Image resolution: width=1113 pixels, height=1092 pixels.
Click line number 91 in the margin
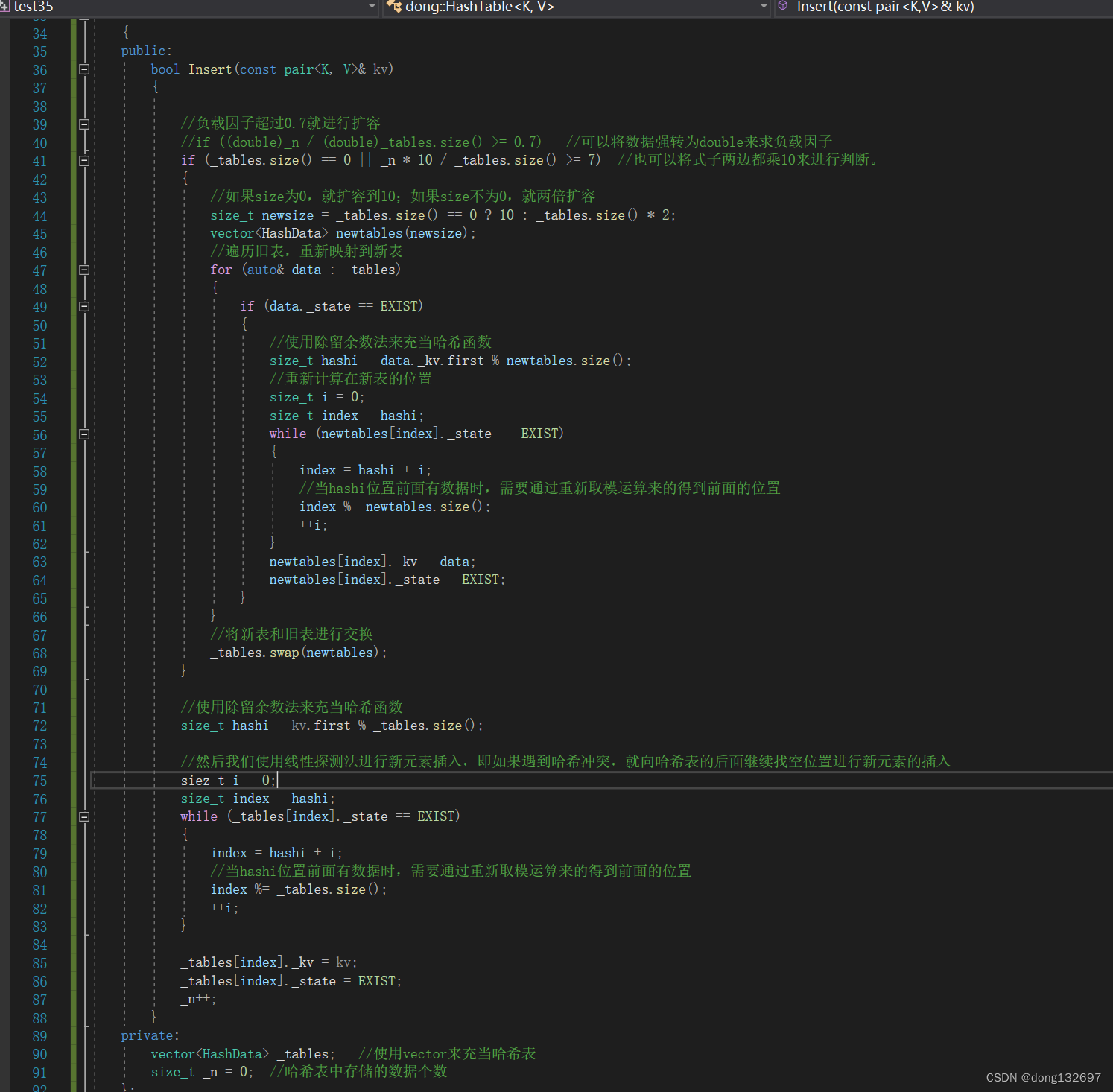[x=39, y=1073]
